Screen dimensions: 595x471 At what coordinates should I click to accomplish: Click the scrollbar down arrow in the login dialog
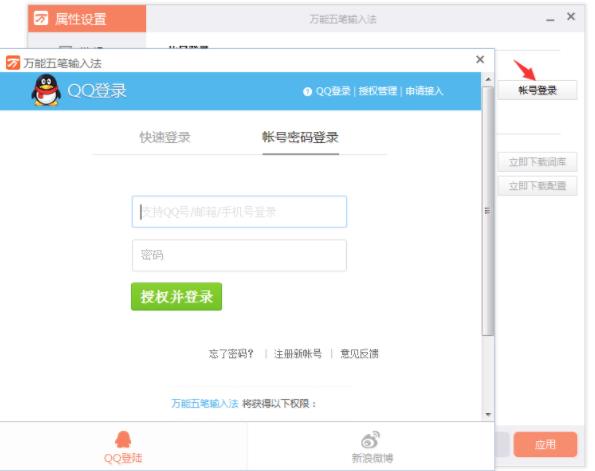point(488,414)
